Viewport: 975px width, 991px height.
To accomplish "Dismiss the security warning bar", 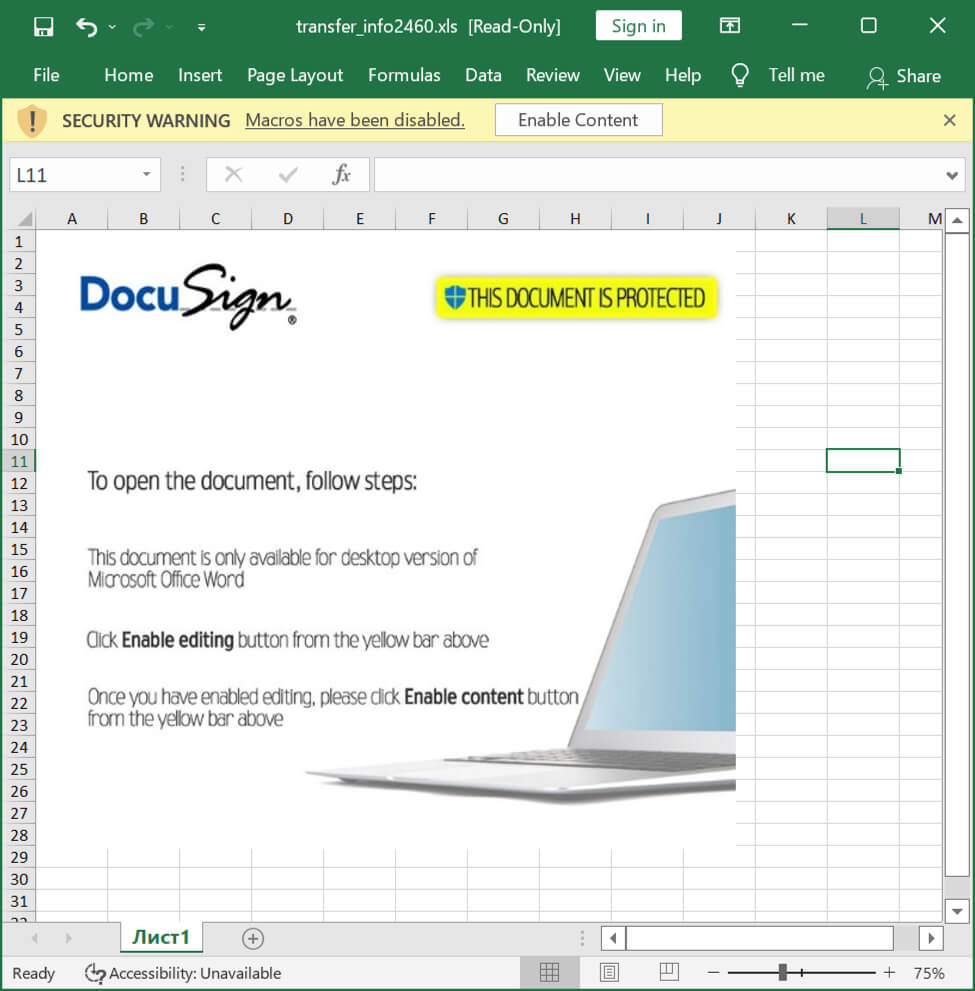I will 949,120.
